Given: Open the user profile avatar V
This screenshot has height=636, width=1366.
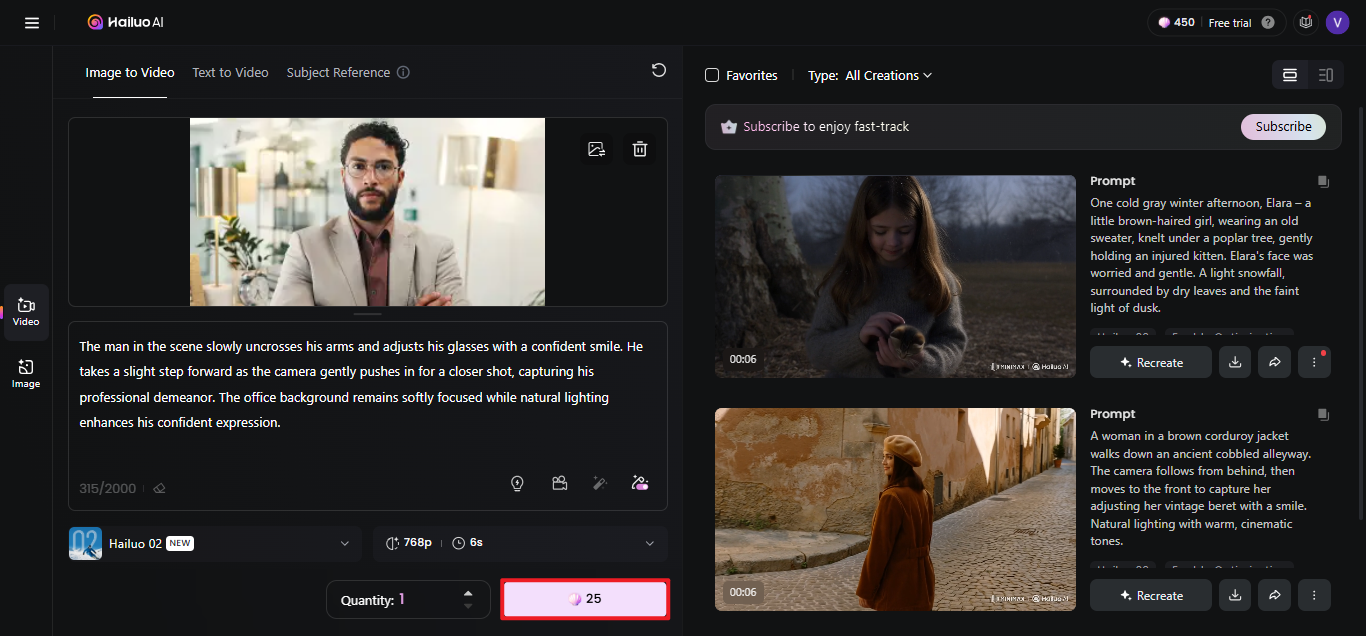Looking at the screenshot, I should (1337, 22).
